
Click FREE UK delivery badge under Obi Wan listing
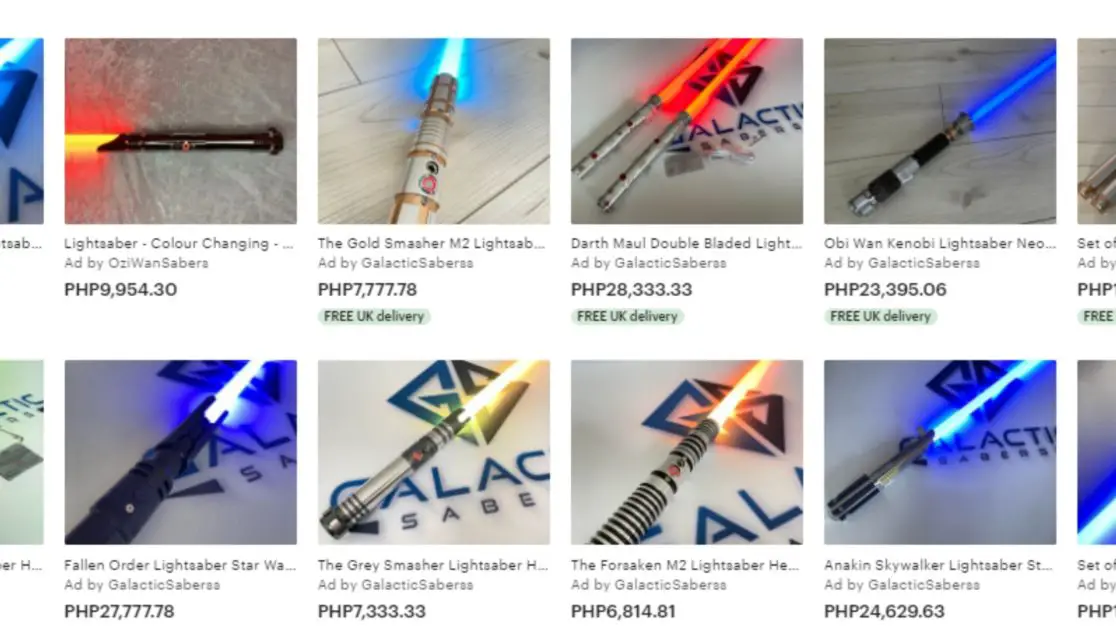pos(880,316)
